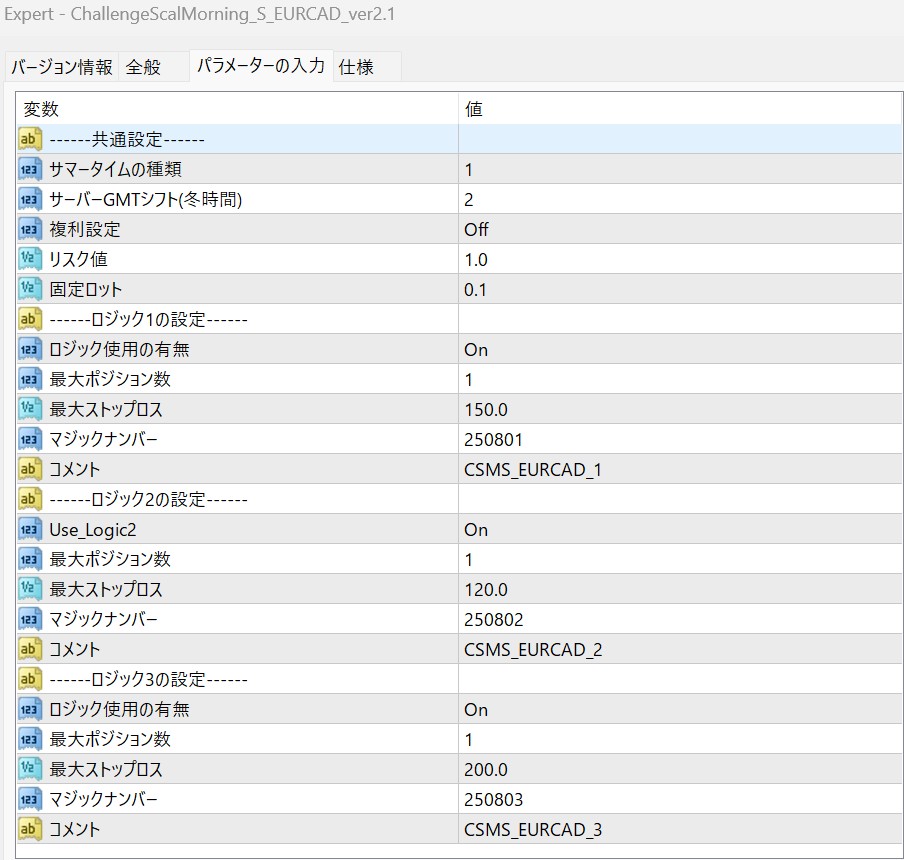Click the decimal icon beside 固定ロット
Image resolution: width=904 pixels, height=860 pixels.
[30, 289]
